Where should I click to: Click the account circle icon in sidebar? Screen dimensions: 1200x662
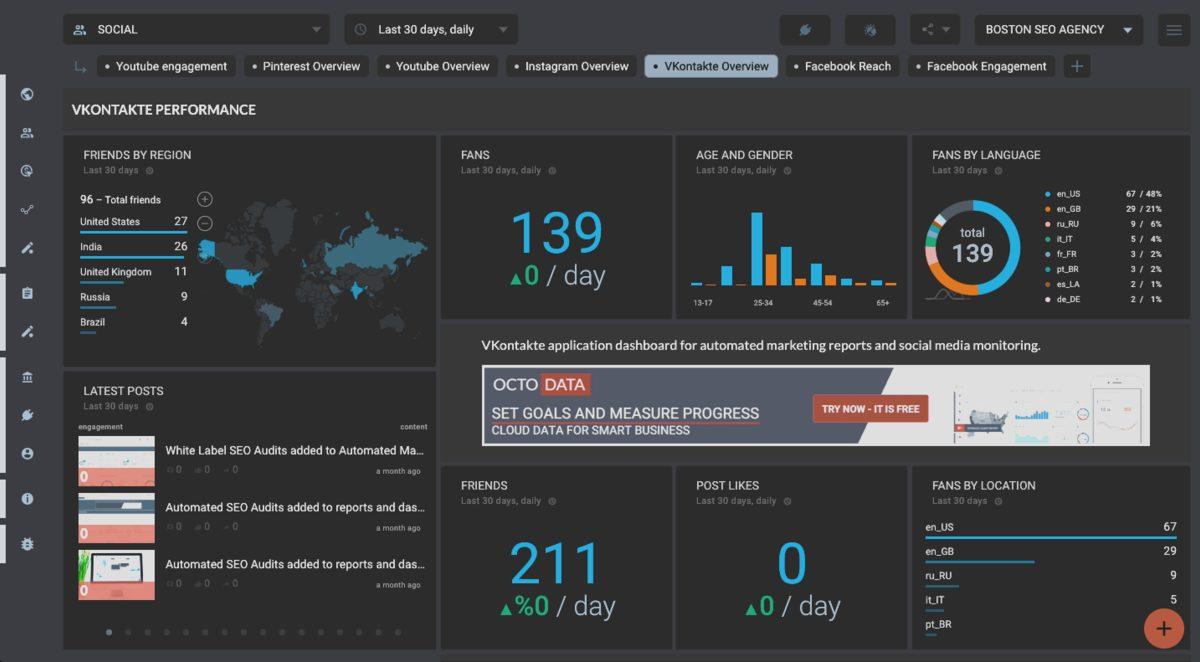27,454
